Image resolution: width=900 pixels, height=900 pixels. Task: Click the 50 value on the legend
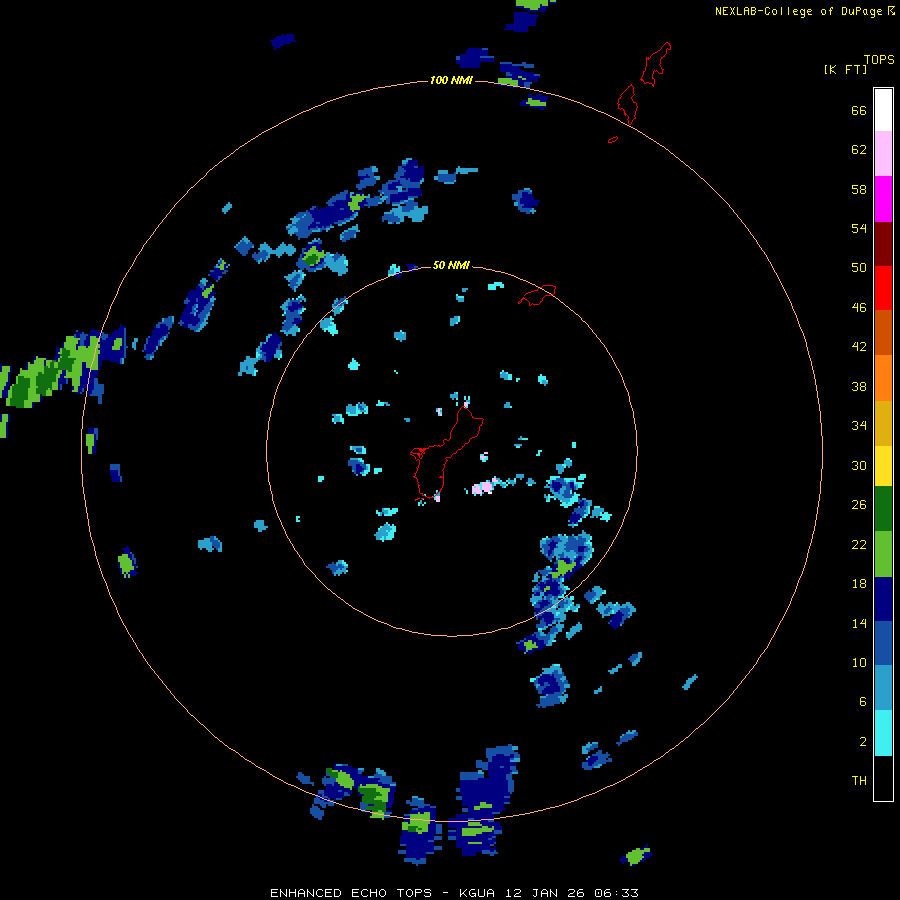click(859, 267)
